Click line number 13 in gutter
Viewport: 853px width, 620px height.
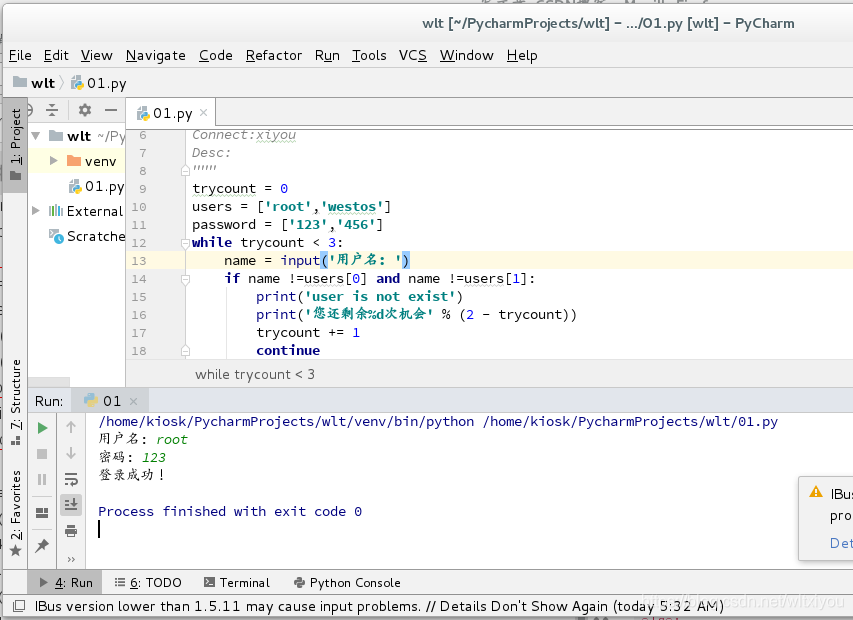(x=139, y=261)
